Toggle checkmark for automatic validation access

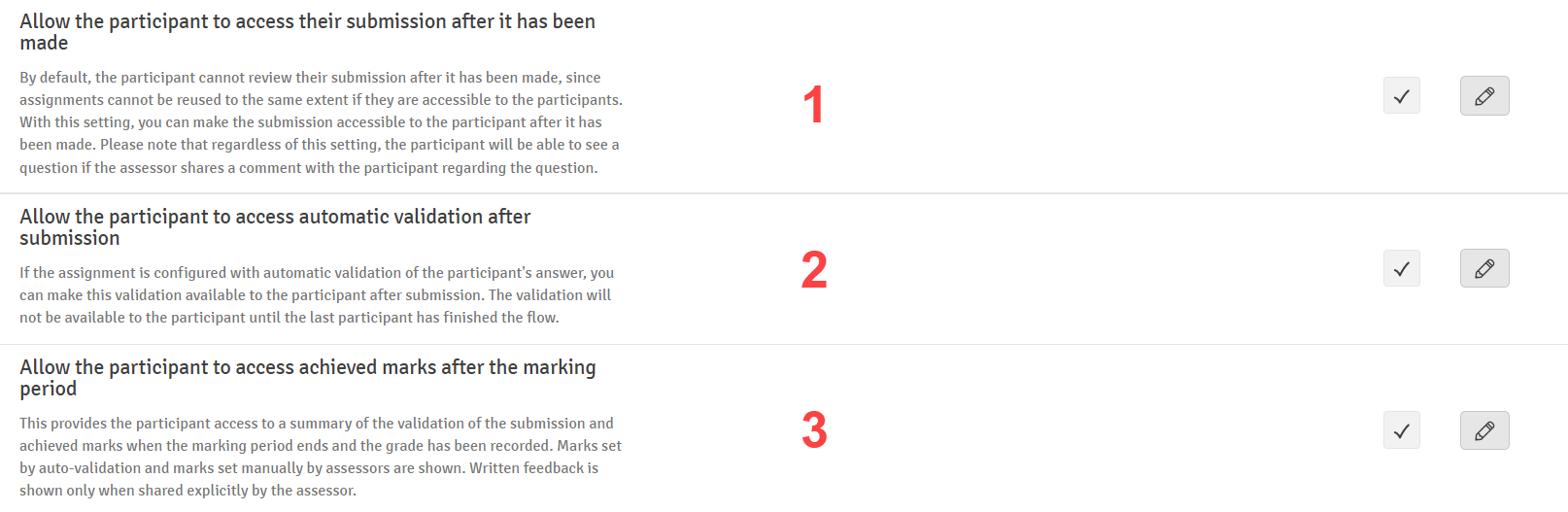(x=1401, y=268)
